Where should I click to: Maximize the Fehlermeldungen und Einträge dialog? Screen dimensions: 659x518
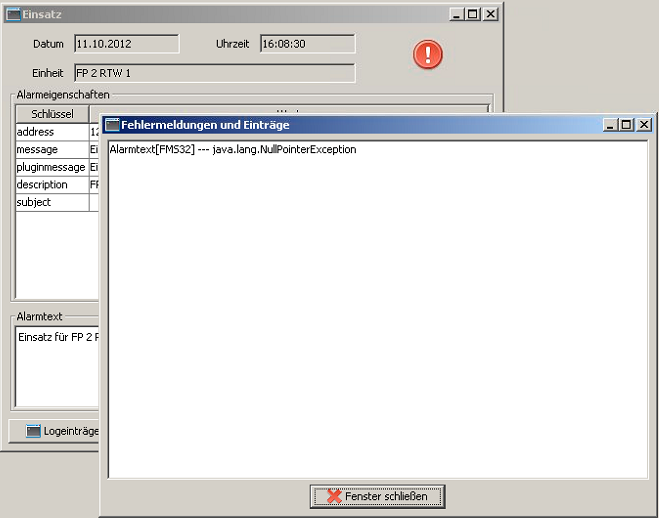(x=626, y=125)
